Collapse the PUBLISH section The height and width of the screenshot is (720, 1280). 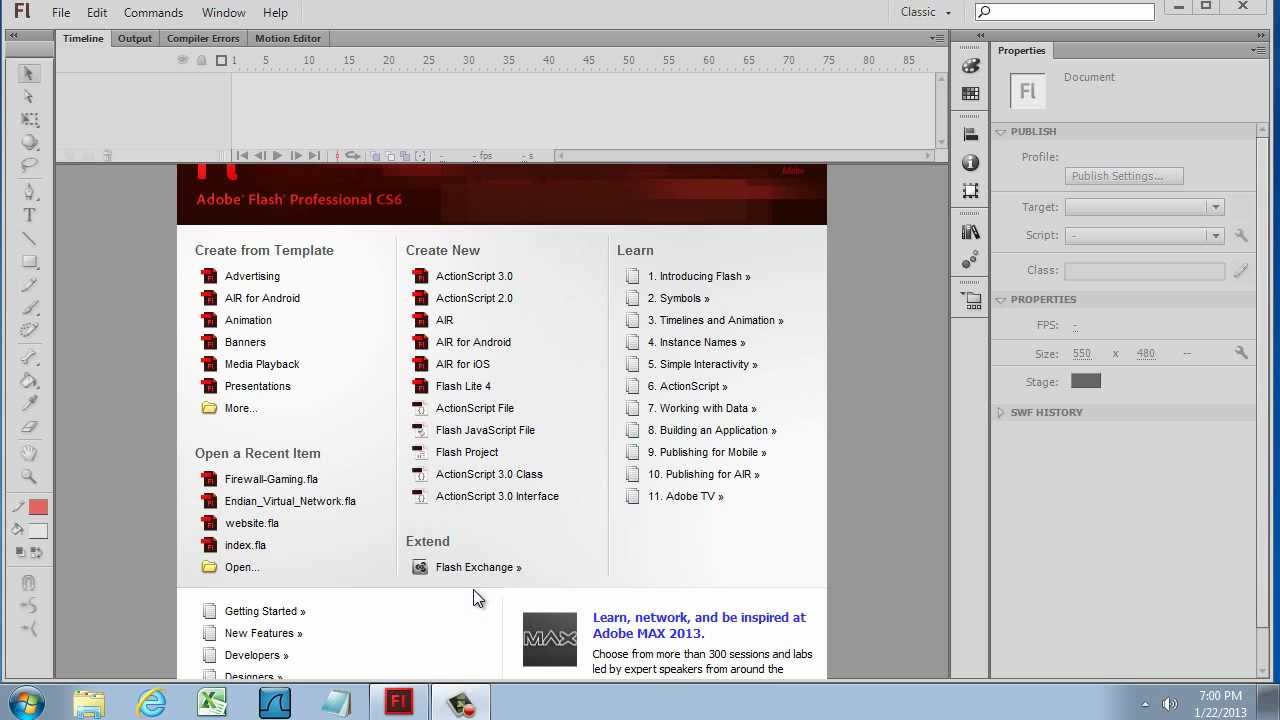[x=1001, y=131]
